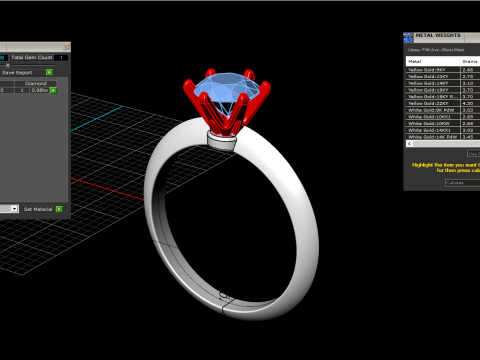480x360 pixels.
Task: Close the gem report panel
Action: coord(66,47)
